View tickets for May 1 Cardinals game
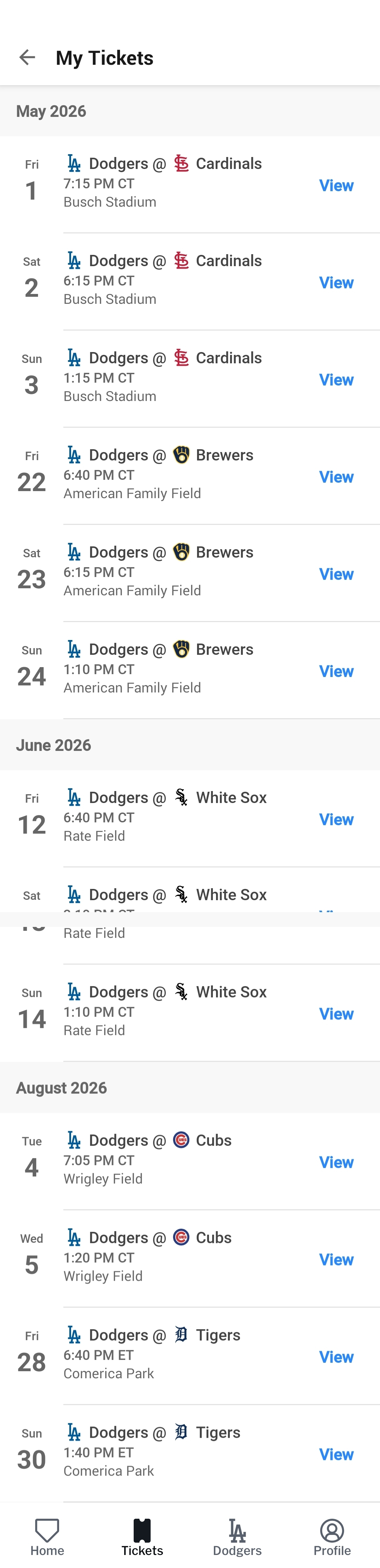Image resolution: width=380 pixels, height=1568 pixels. pyautogui.click(x=336, y=185)
